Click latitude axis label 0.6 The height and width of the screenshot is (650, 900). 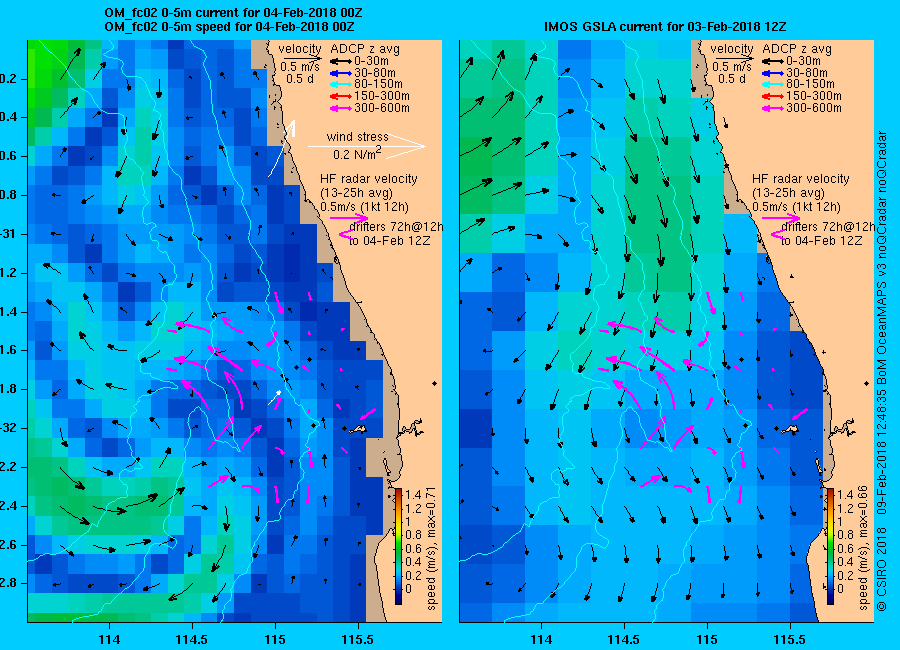click(x=10, y=156)
